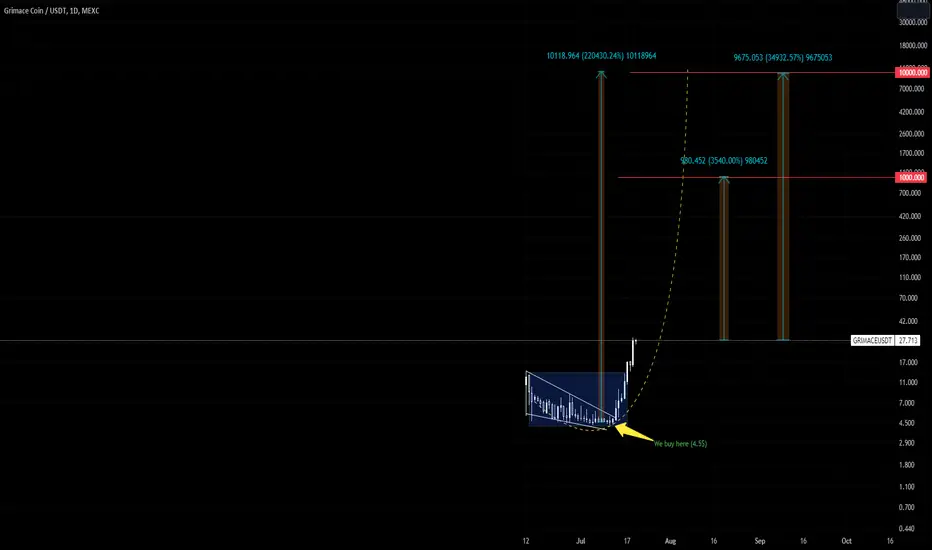Click the Sep date on the time axis
This screenshot has width=932, height=550.
click(760, 541)
